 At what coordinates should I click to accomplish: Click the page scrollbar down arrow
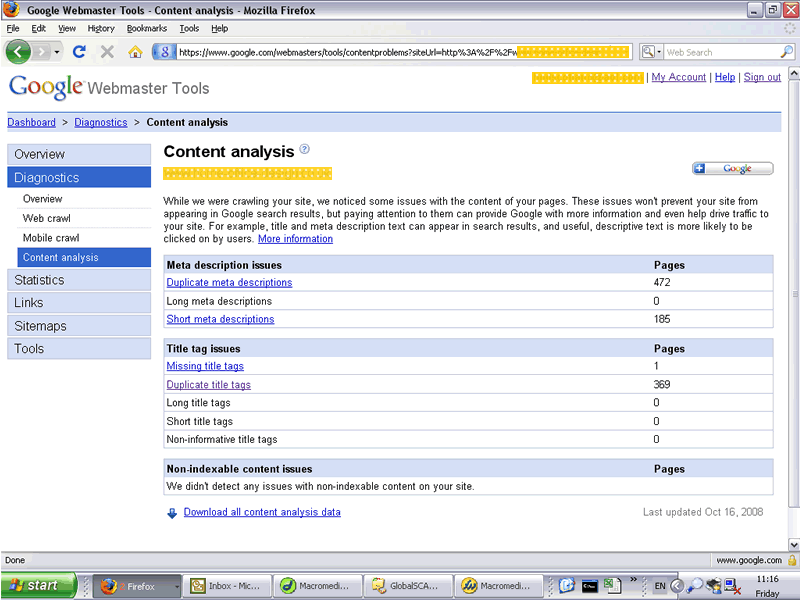point(794,545)
